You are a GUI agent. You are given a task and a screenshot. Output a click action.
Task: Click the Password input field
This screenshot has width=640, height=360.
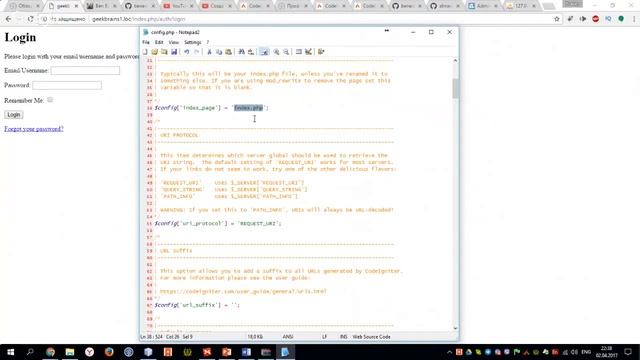(67, 85)
